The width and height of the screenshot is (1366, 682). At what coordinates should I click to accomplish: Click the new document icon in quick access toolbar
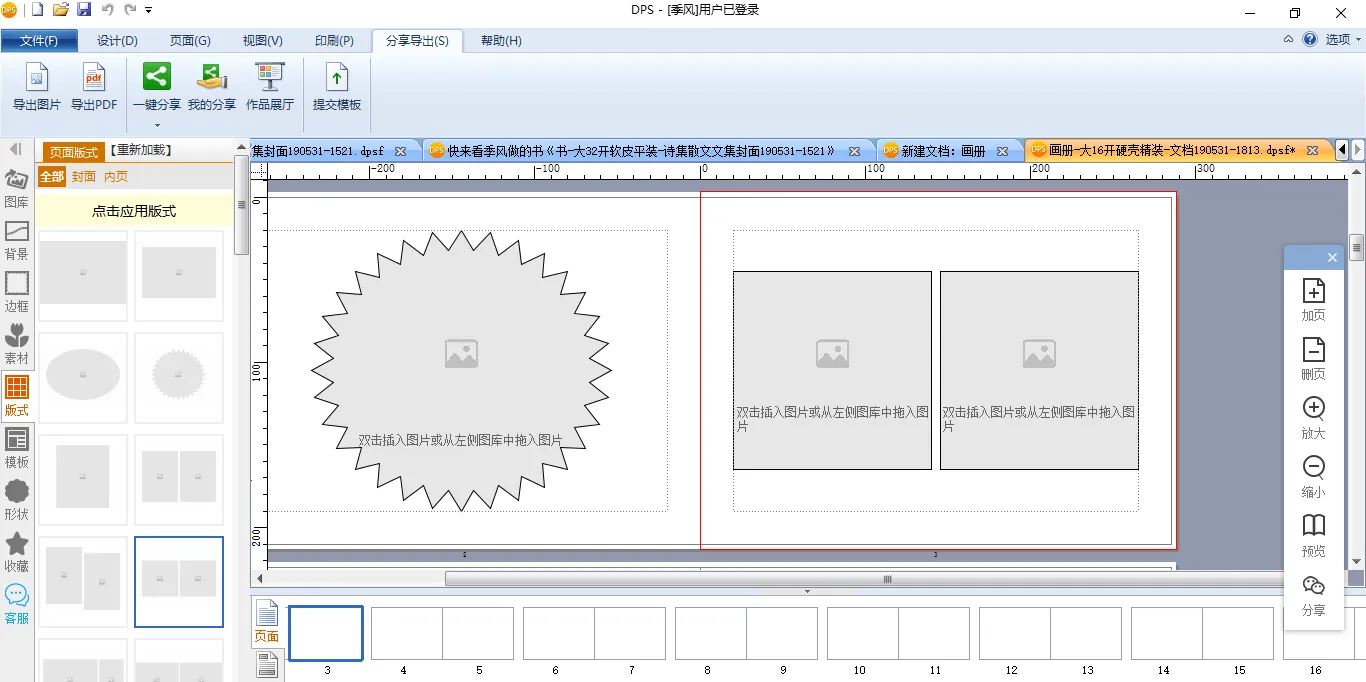(38, 10)
